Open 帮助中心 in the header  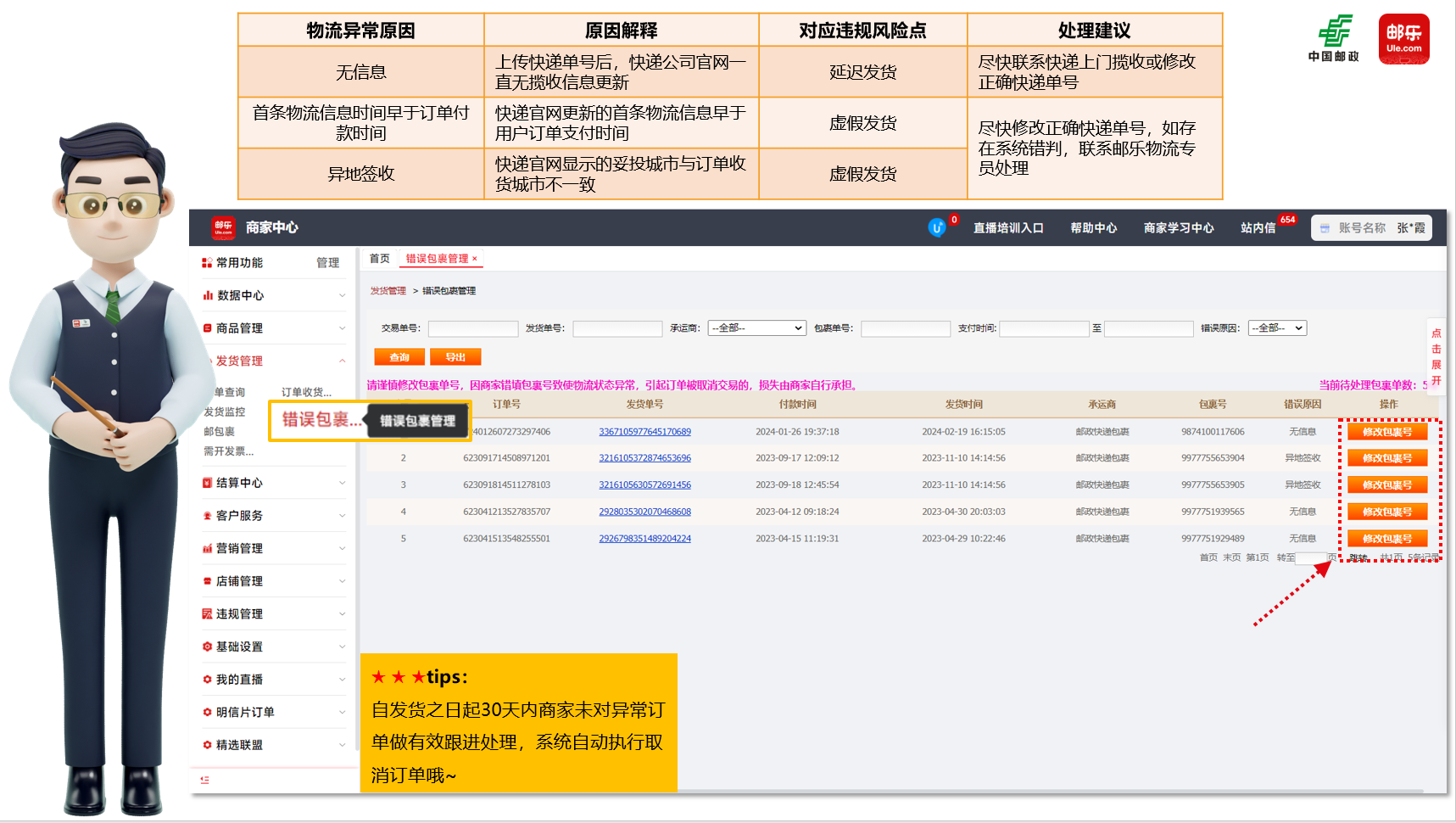(1093, 228)
